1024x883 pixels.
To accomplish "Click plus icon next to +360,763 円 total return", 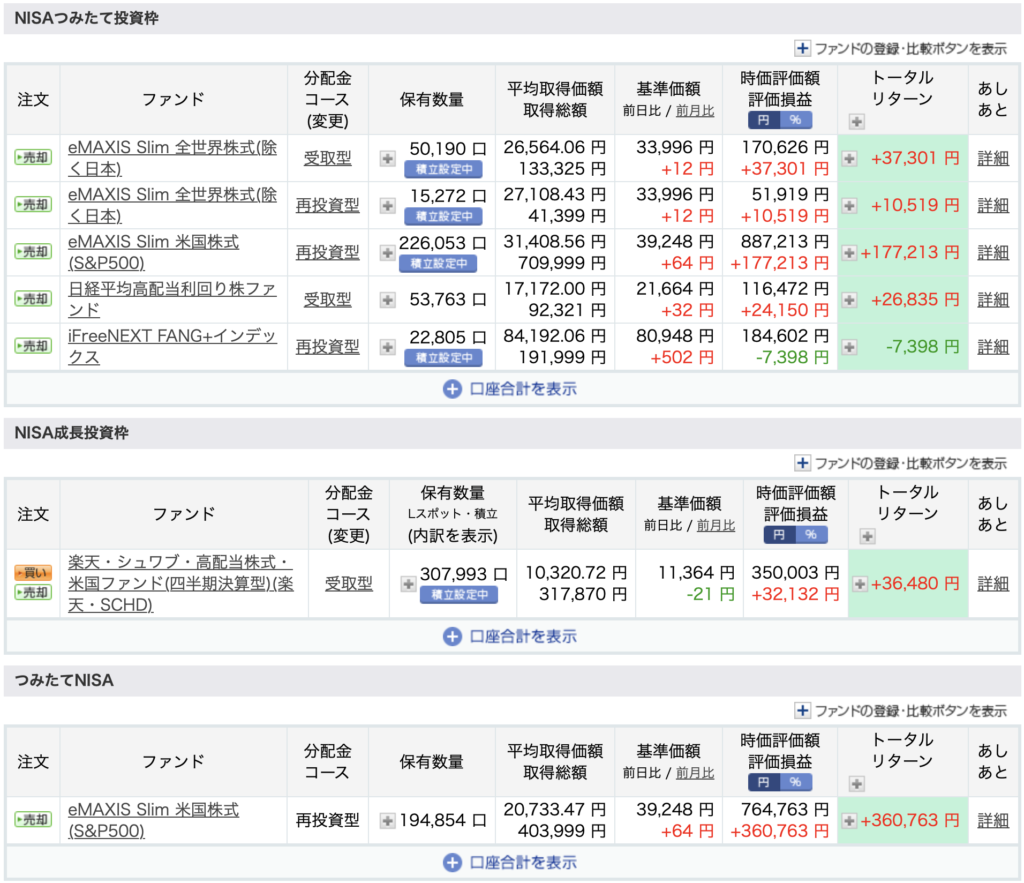I will pyautogui.click(x=849, y=820).
